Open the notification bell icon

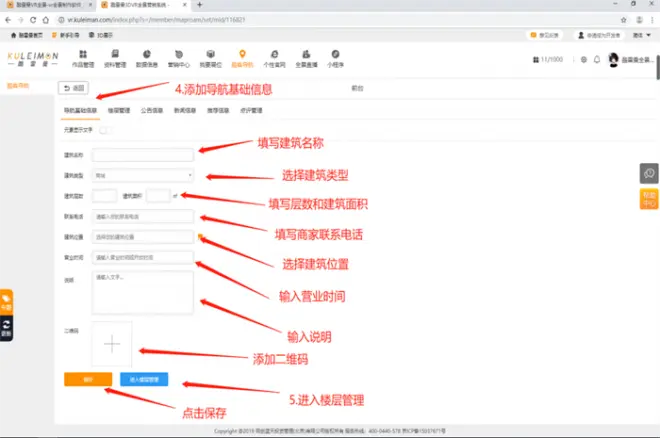tap(597, 60)
